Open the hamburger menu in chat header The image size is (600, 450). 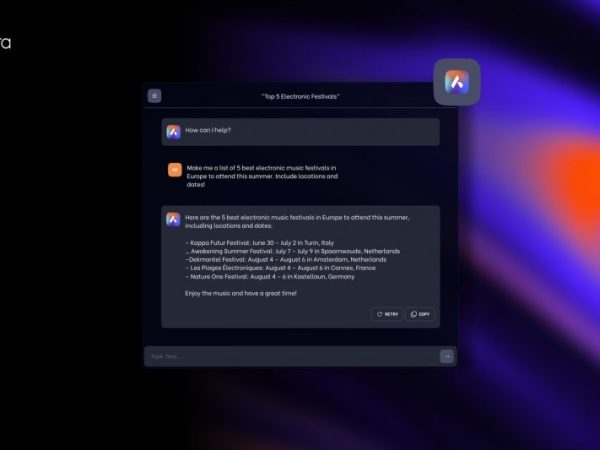pos(154,96)
